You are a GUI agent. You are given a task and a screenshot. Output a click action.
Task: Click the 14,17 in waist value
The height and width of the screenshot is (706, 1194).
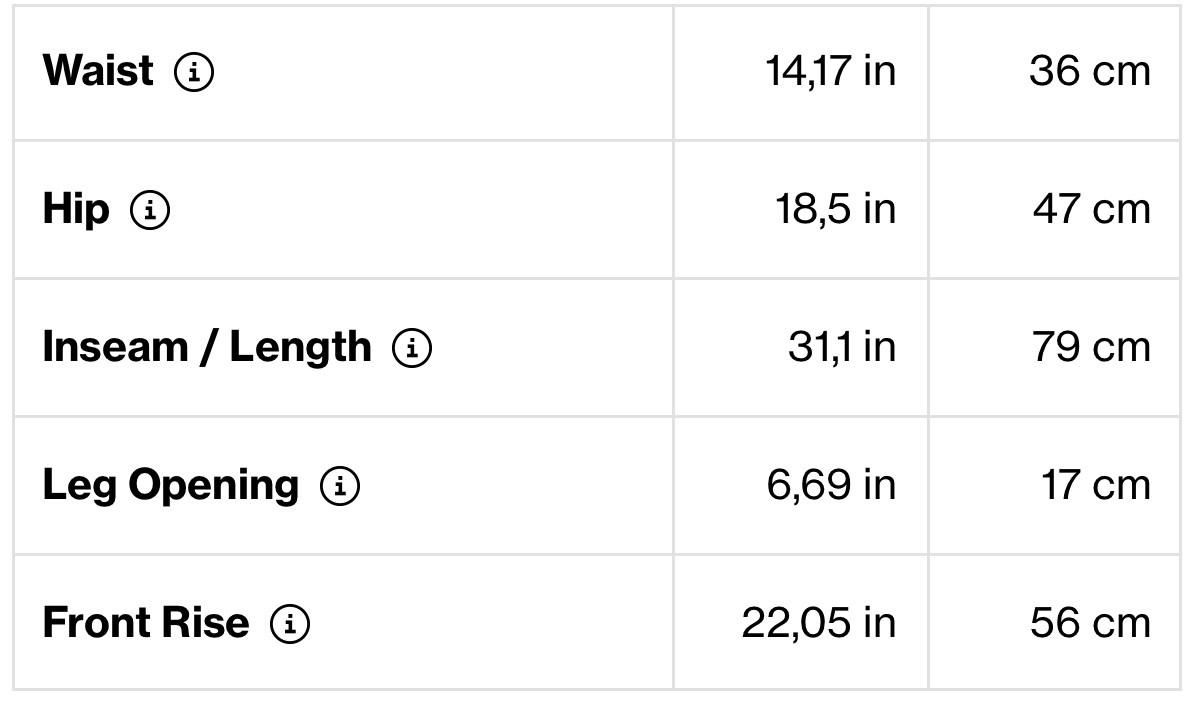[831, 72]
